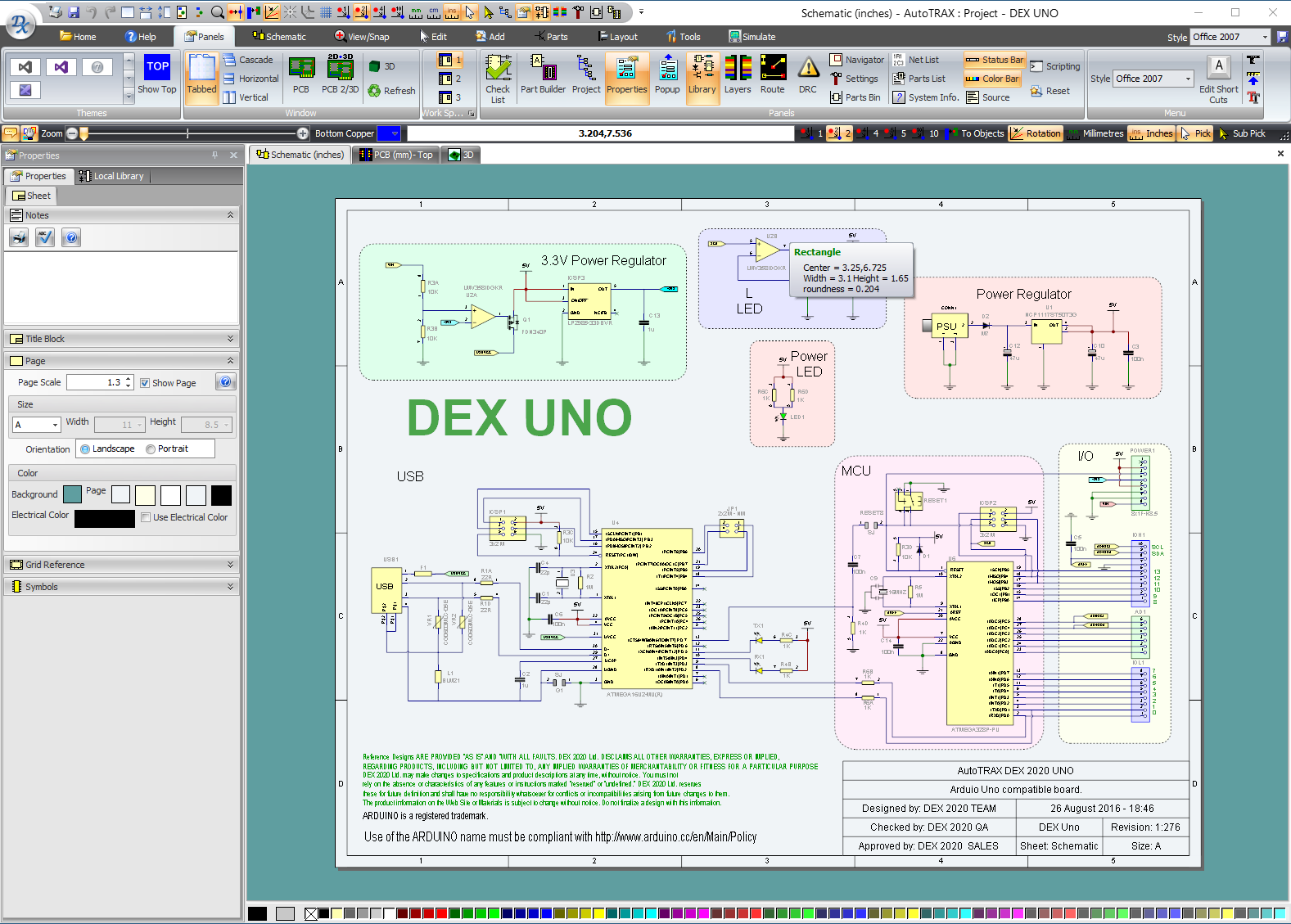Toggle the Status Bar option
Screen dimensions: 1291x924
point(994,60)
